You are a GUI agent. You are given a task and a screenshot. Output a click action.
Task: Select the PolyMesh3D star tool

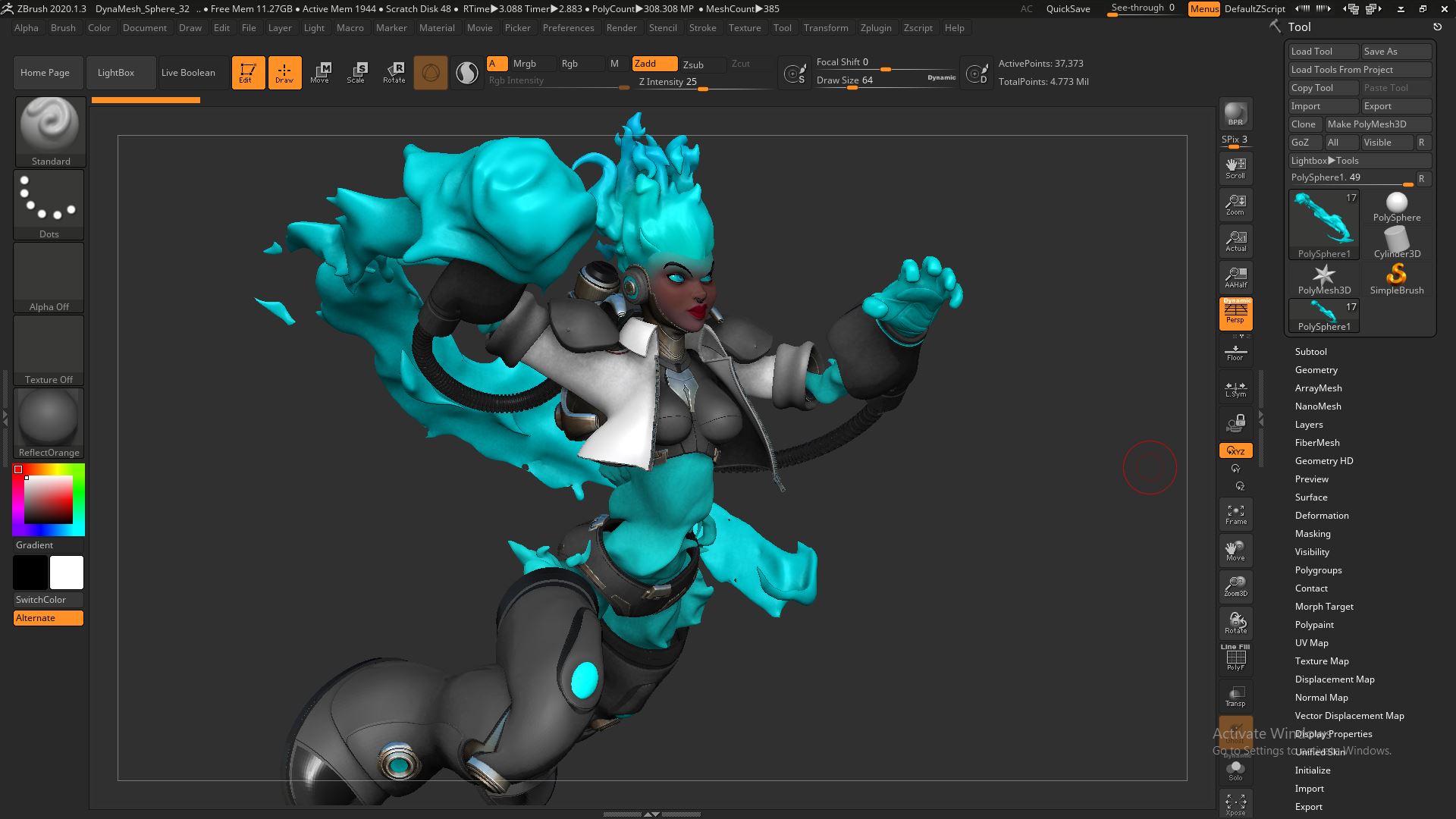pyautogui.click(x=1324, y=278)
